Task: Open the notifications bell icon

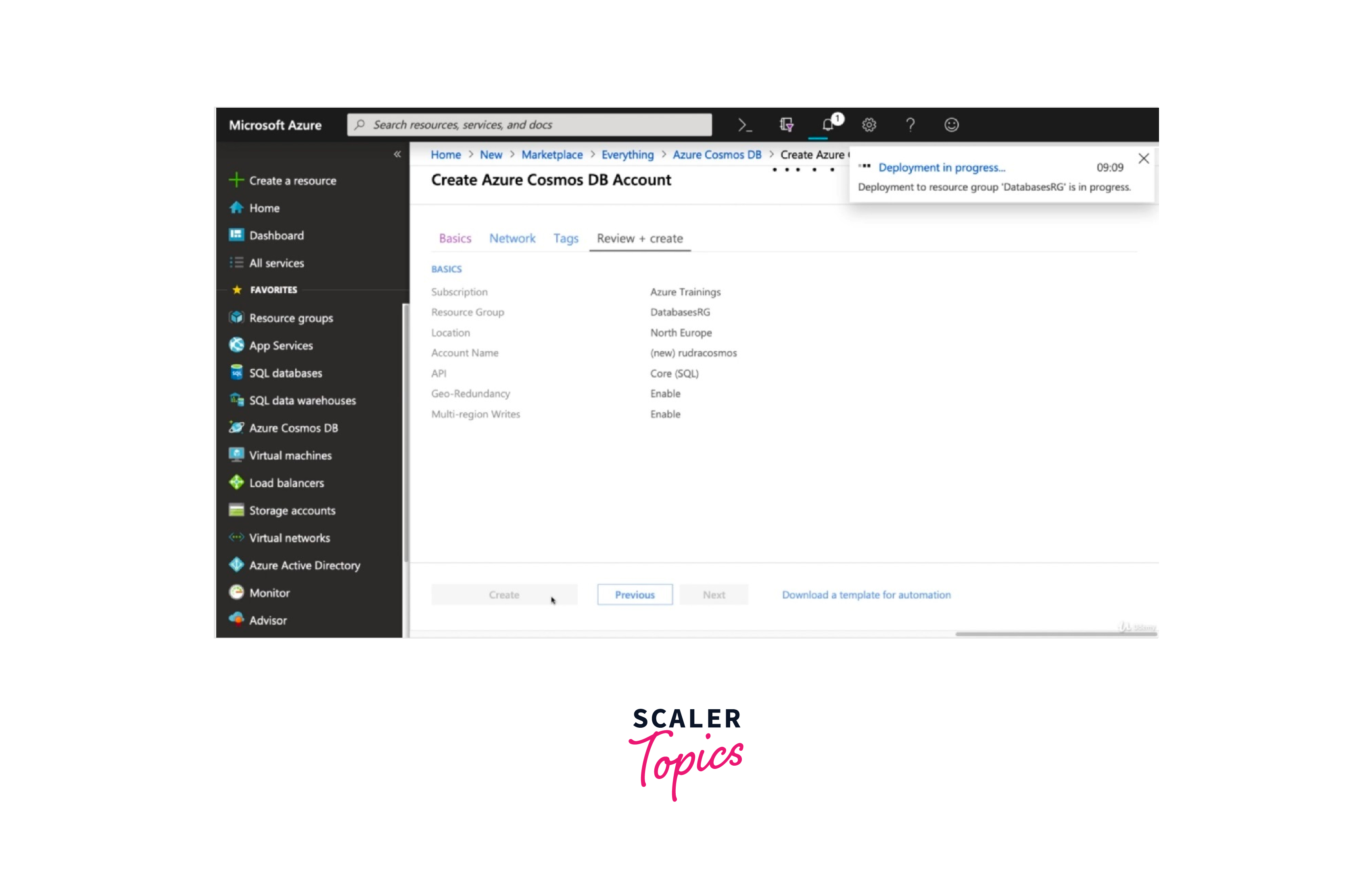Action: [x=828, y=125]
